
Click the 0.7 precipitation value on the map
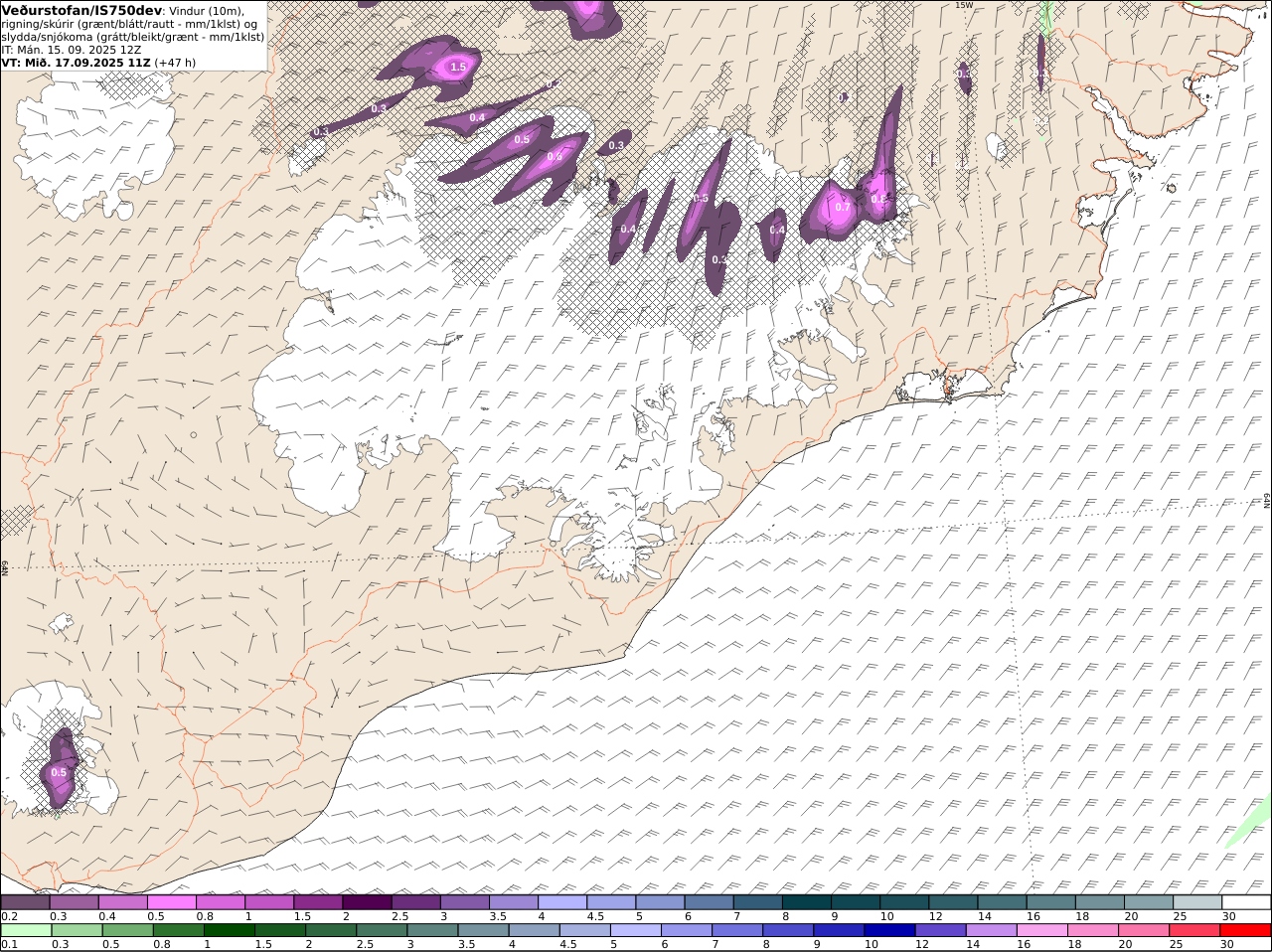click(842, 207)
